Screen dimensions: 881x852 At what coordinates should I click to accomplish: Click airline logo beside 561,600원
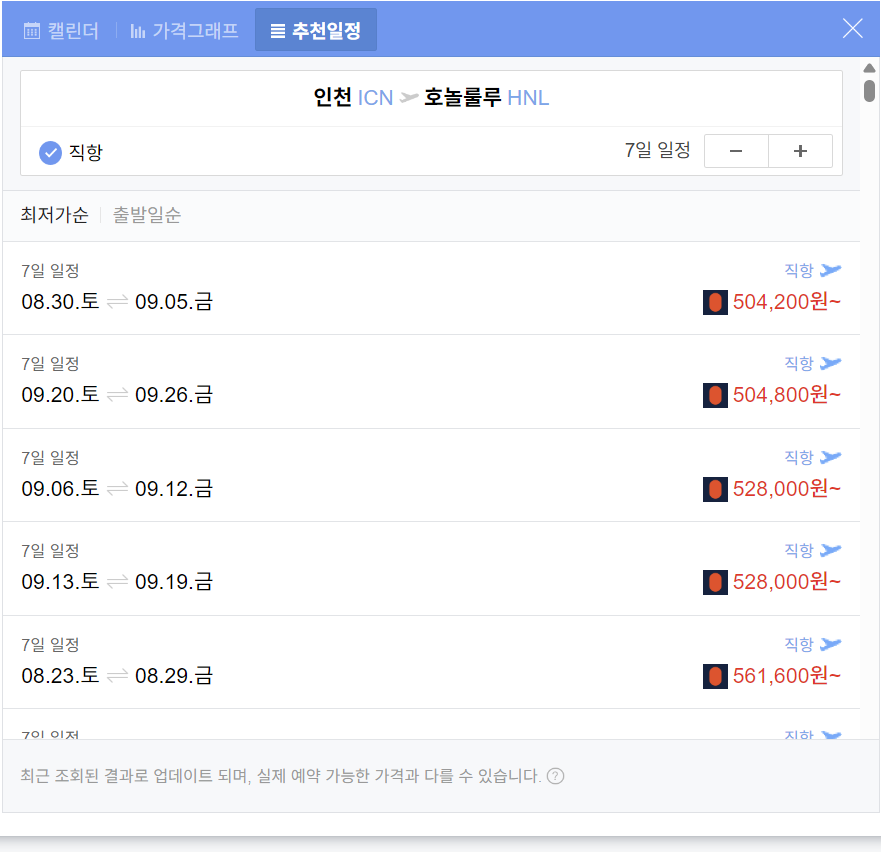pyautogui.click(x=715, y=676)
